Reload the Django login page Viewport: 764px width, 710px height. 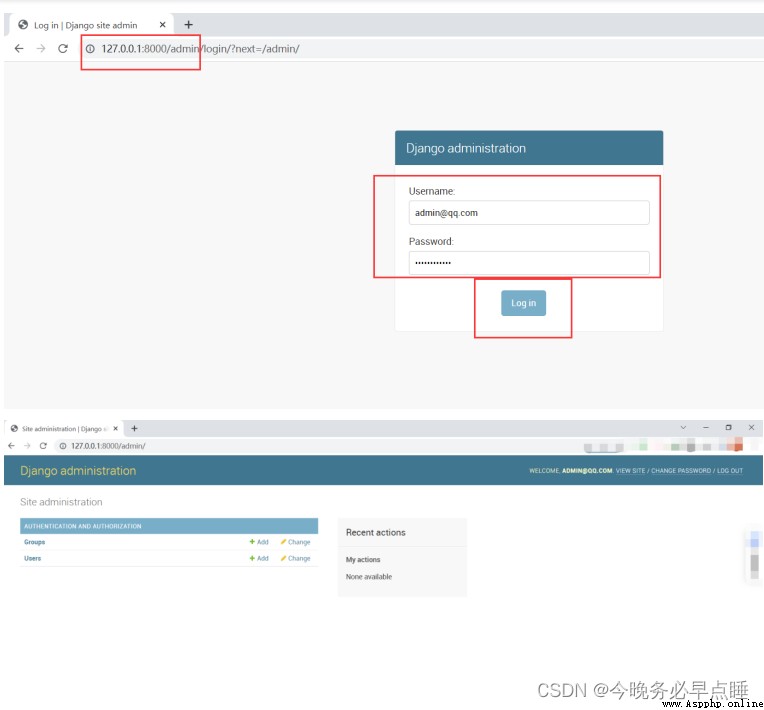(x=63, y=49)
